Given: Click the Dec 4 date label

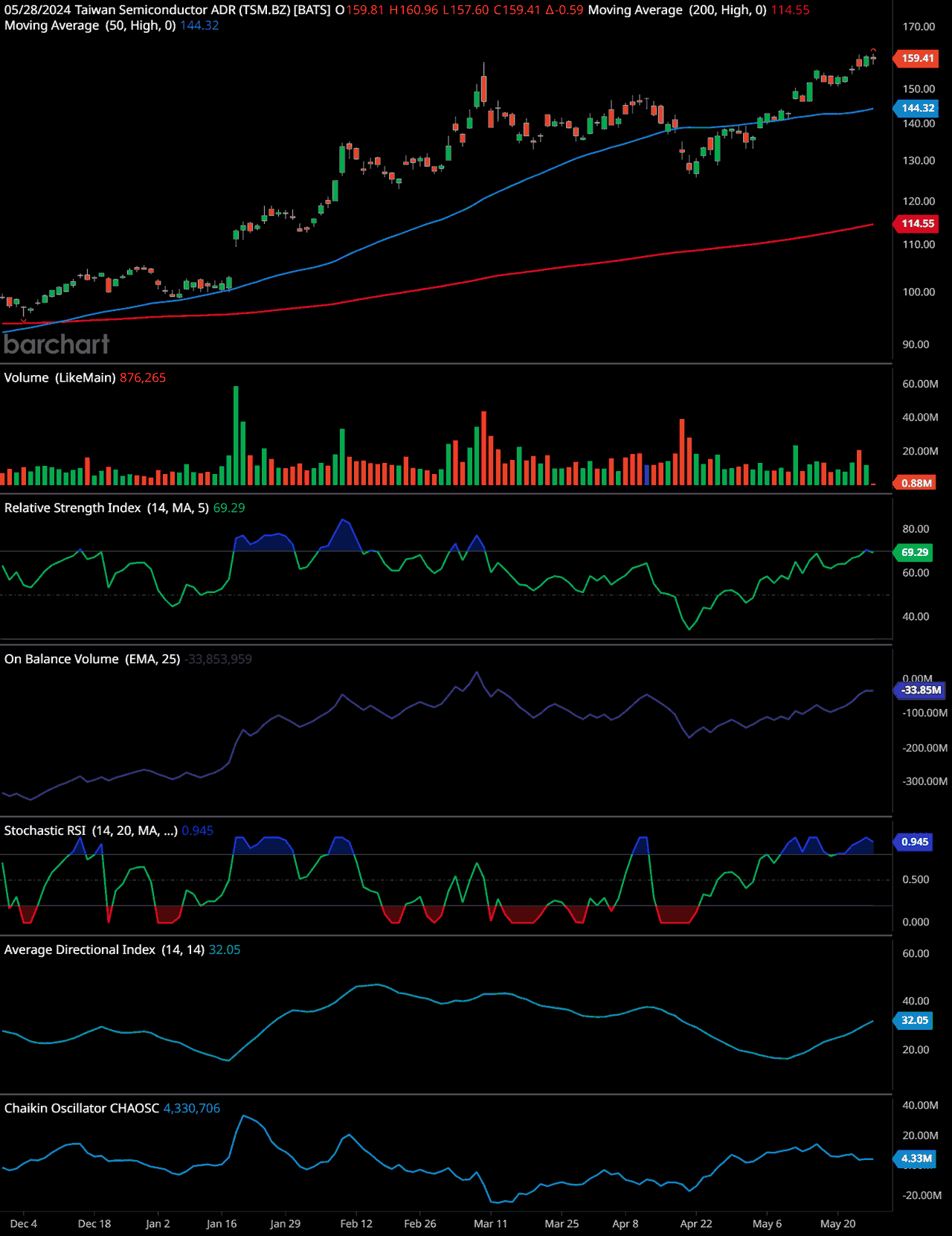Looking at the screenshot, I should point(24,1223).
